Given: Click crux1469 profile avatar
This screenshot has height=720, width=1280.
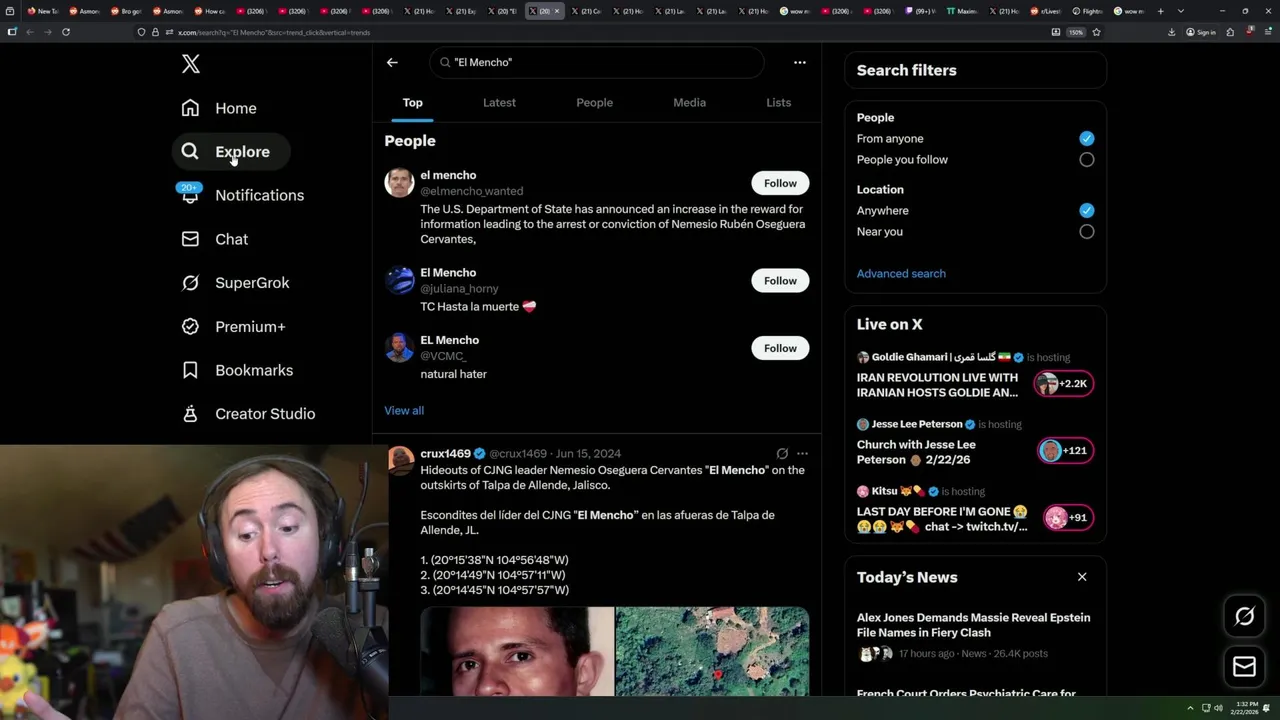Looking at the screenshot, I should coord(401,460).
